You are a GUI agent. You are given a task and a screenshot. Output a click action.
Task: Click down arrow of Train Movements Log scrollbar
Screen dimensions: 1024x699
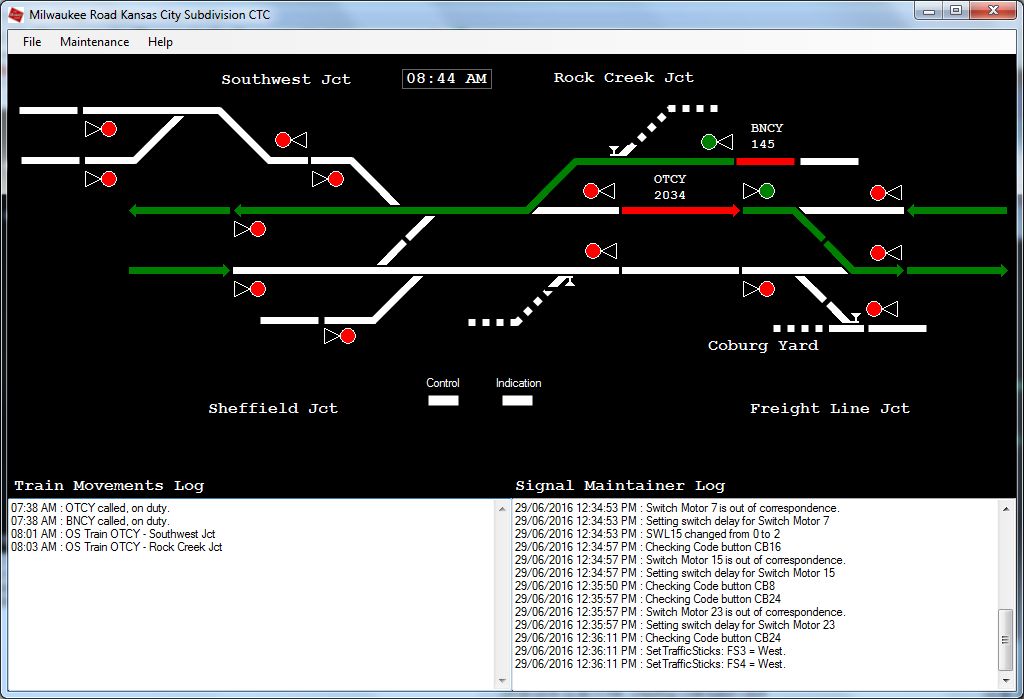502,681
